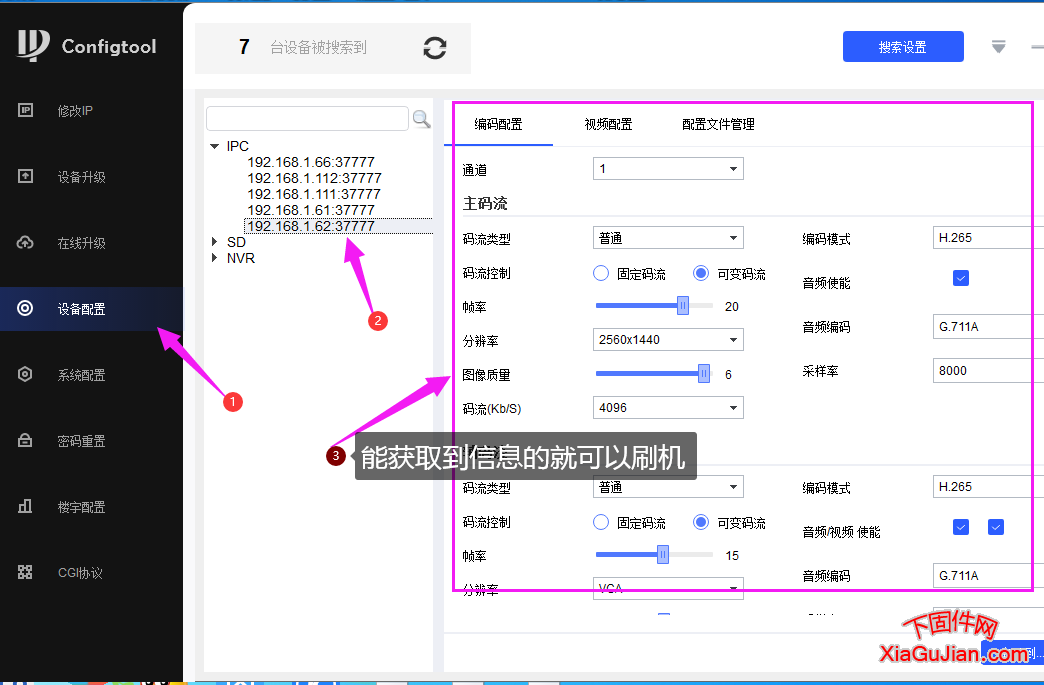Open main stream 音频编码 G.711A dropdown

coord(988,326)
